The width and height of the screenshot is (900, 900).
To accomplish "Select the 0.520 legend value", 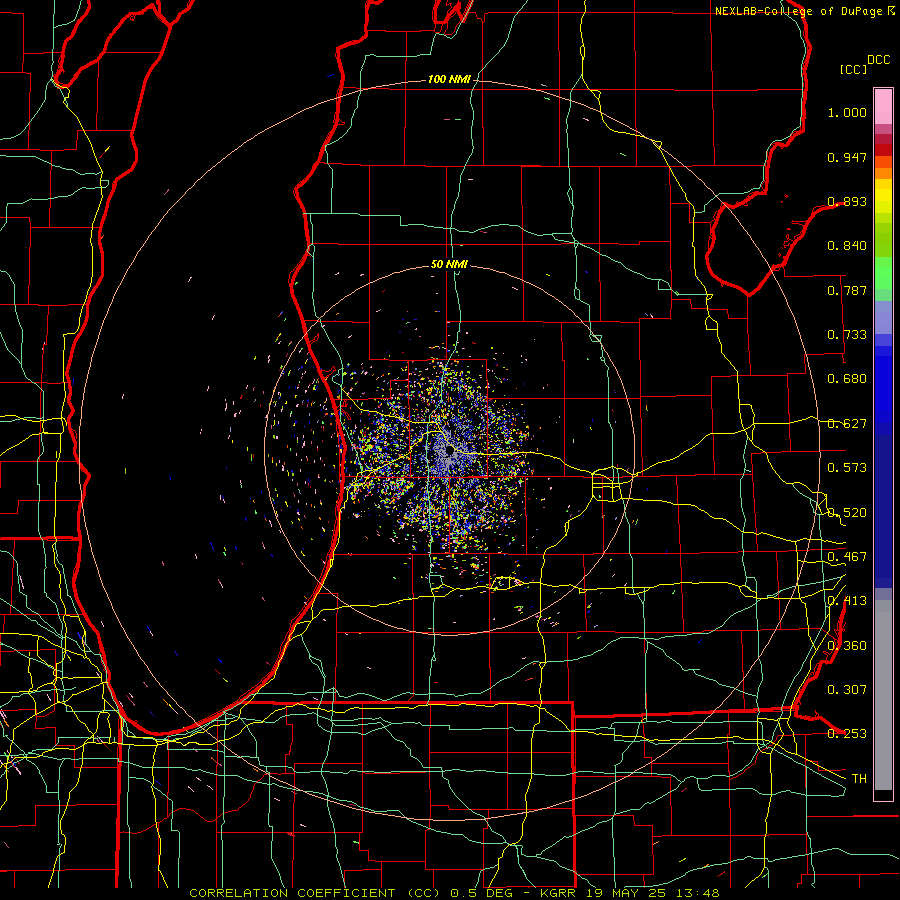I will (847, 513).
